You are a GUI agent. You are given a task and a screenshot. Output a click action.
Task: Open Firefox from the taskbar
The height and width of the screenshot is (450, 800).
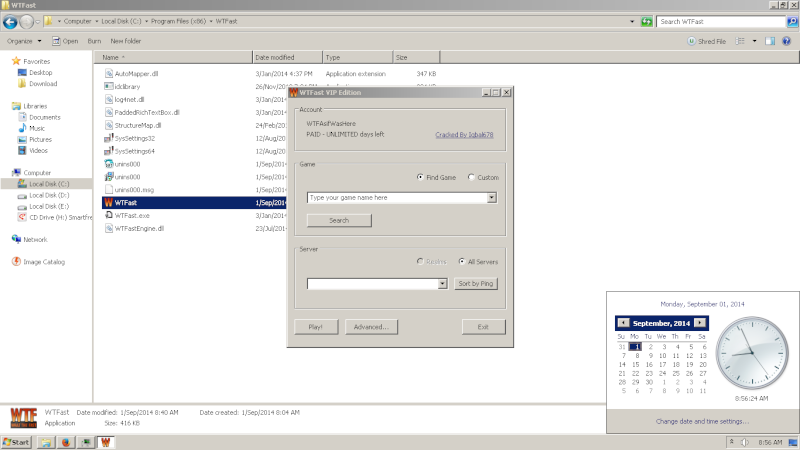[x=66, y=442]
